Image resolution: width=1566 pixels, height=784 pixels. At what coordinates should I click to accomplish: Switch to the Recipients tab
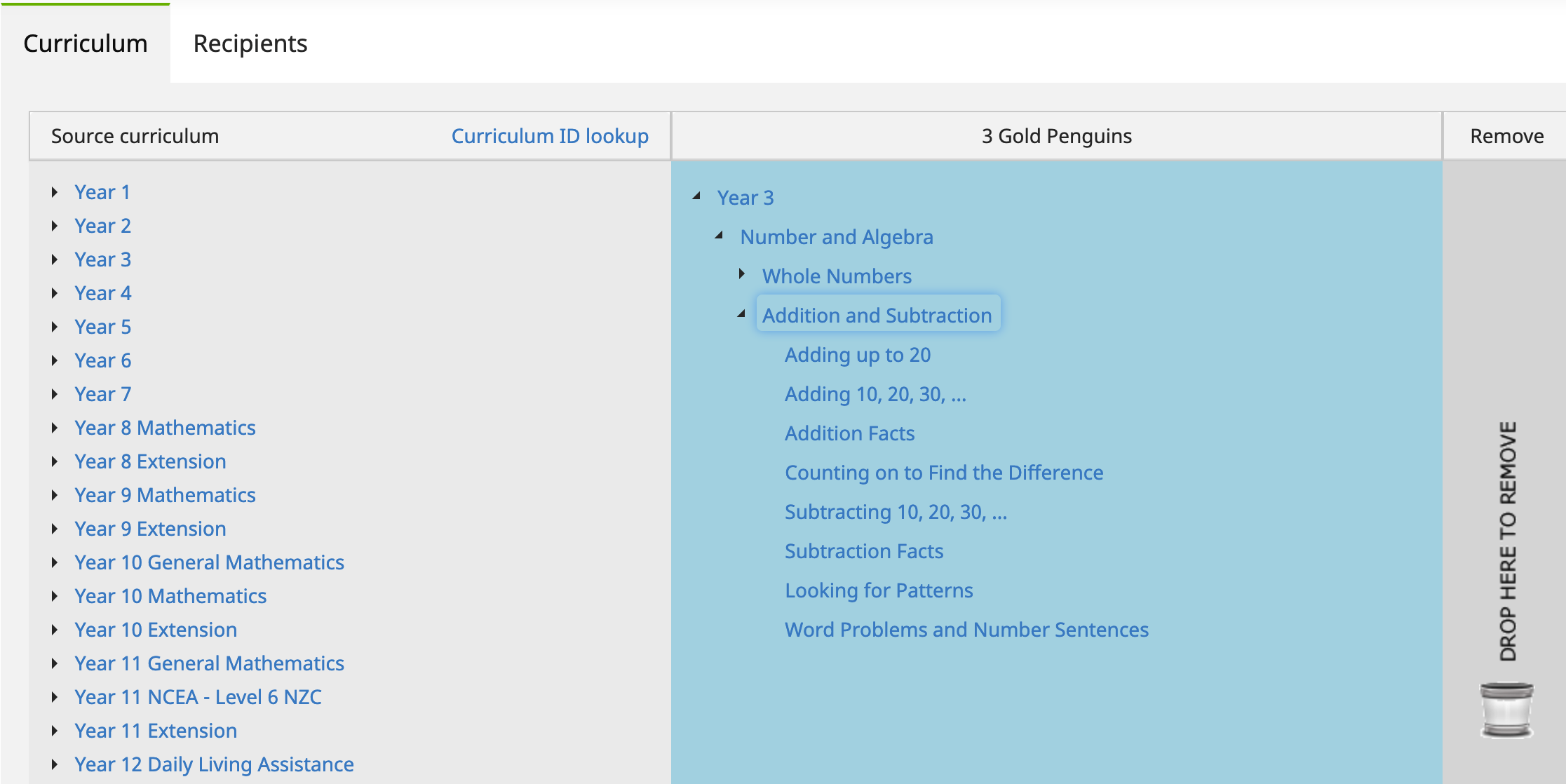[x=250, y=43]
